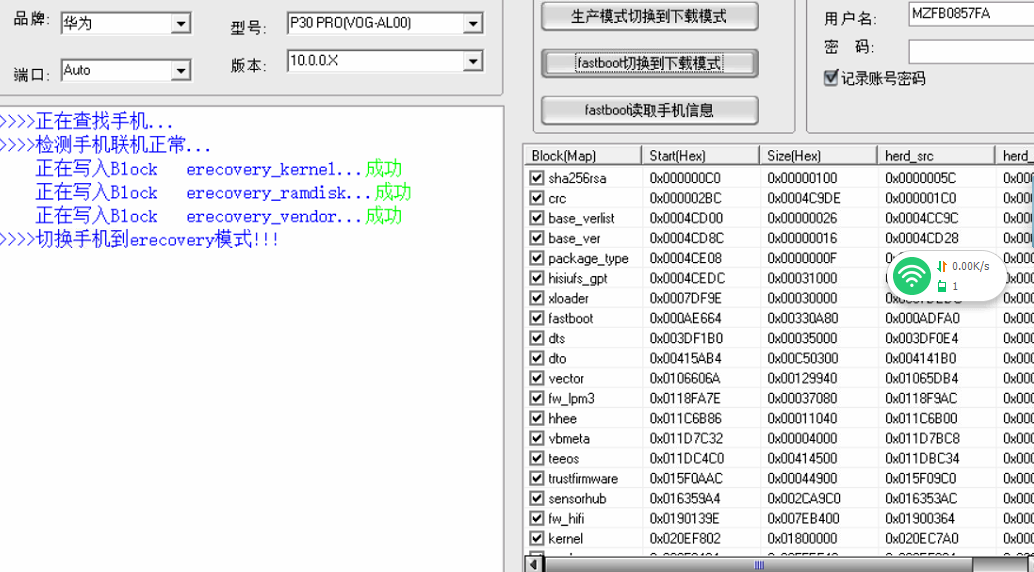Sort by Block(Map) column header
Screen dimensions: 1034x572
point(583,156)
